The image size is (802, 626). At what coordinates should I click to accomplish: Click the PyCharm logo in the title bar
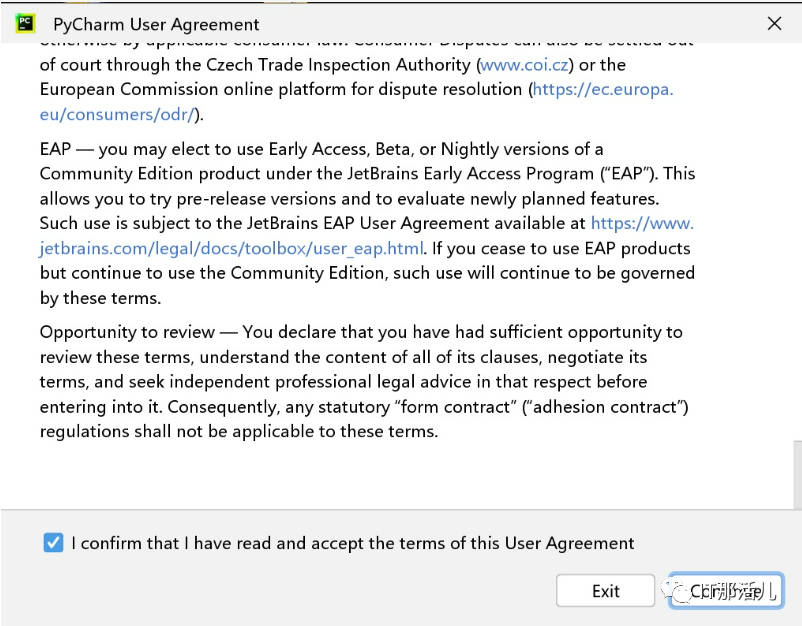26,23
